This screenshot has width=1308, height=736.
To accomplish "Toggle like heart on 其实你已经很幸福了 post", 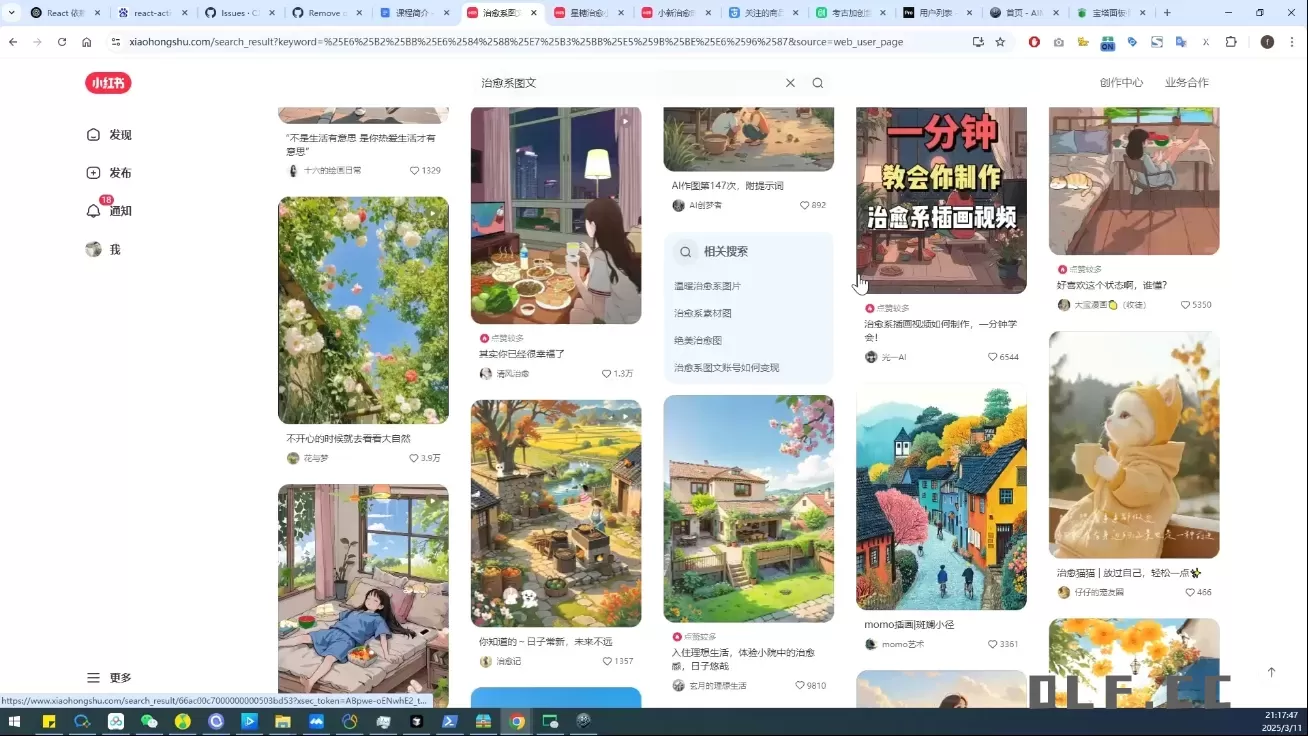I will pyautogui.click(x=607, y=373).
